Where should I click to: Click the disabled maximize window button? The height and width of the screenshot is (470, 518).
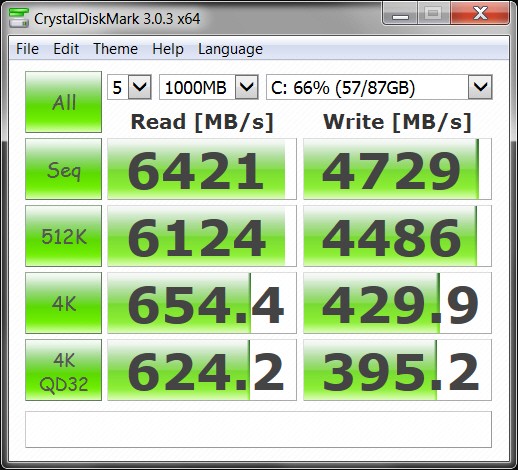pos(434,14)
